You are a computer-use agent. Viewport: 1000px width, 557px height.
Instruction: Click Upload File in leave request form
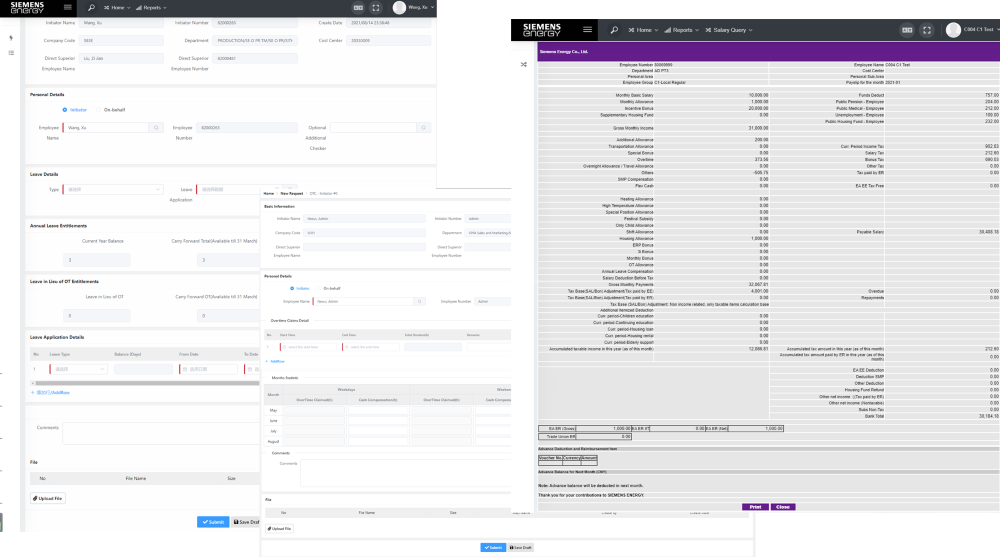point(48,498)
